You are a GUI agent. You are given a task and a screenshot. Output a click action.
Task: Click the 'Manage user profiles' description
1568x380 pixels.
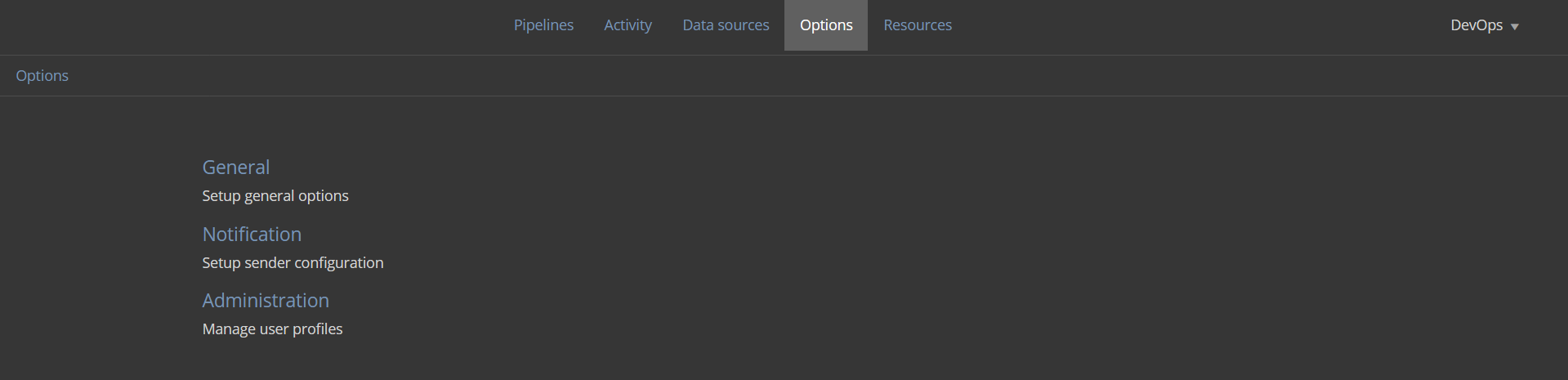point(272,329)
